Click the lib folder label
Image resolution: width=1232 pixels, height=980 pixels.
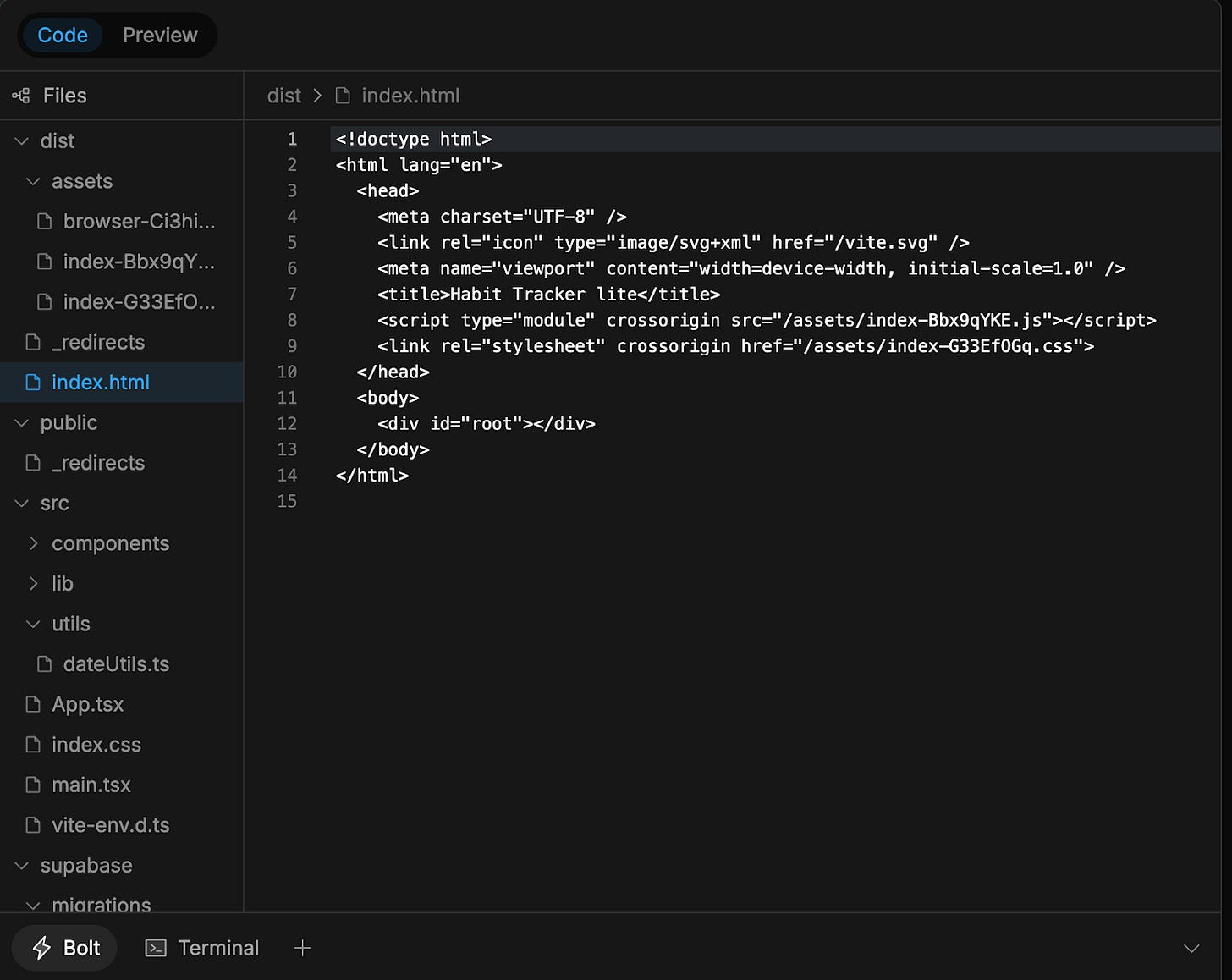(63, 583)
